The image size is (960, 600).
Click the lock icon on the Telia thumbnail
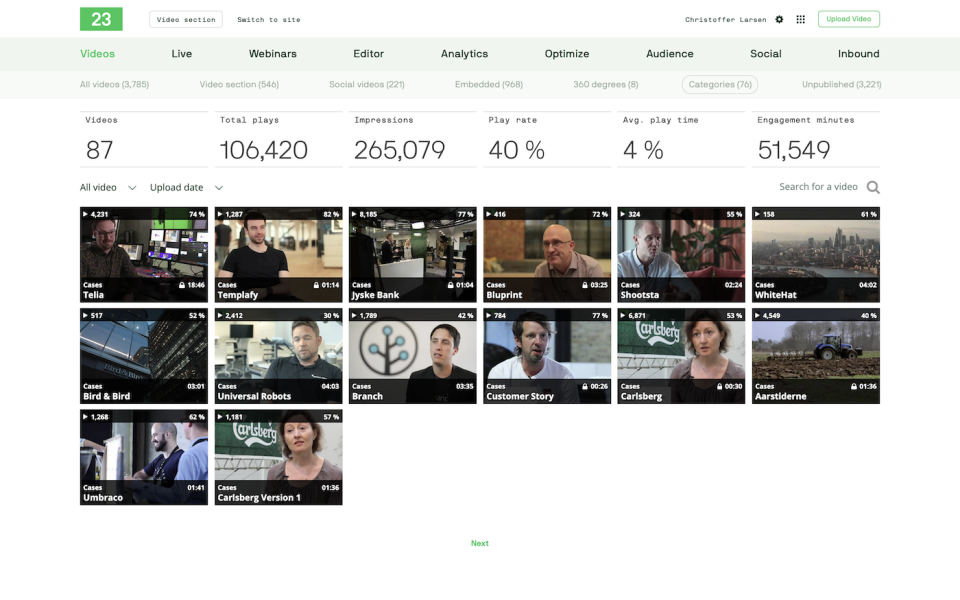(x=182, y=285)
